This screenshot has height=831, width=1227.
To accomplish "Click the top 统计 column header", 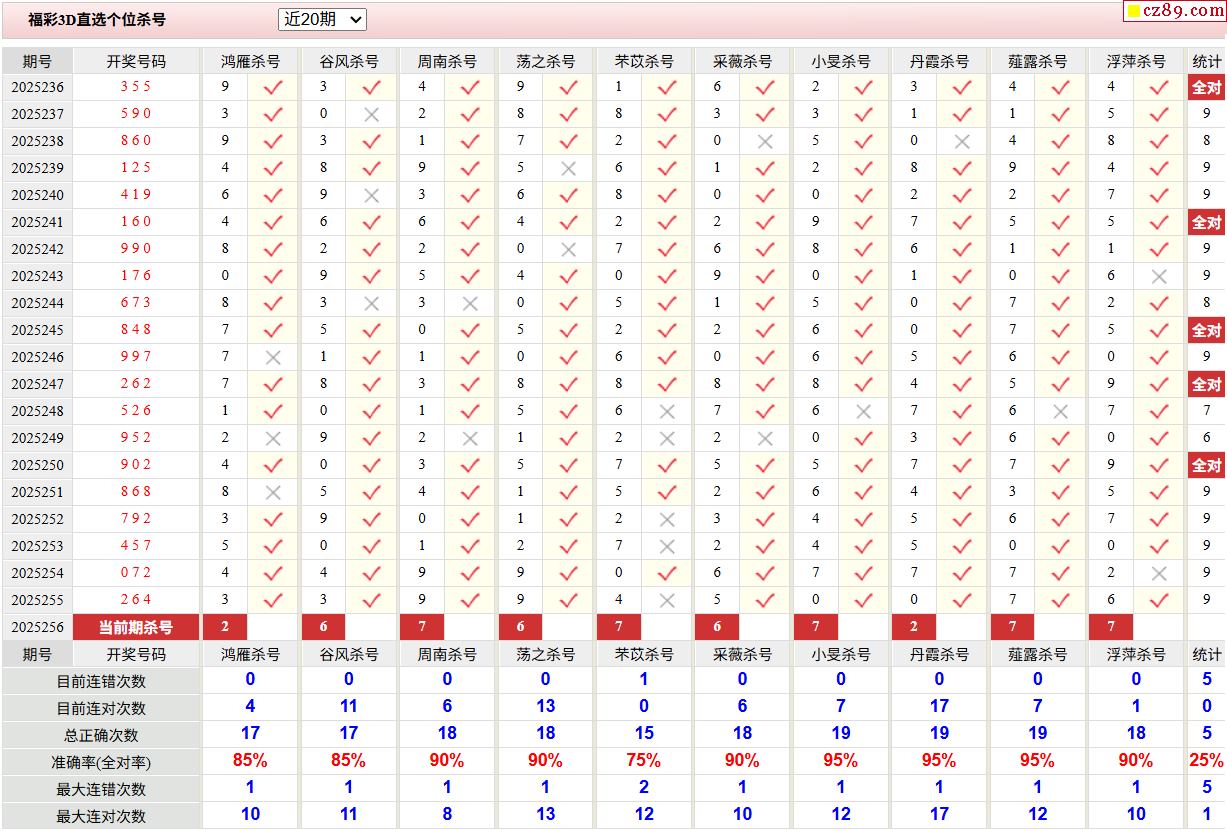I will pos(1207,61).
